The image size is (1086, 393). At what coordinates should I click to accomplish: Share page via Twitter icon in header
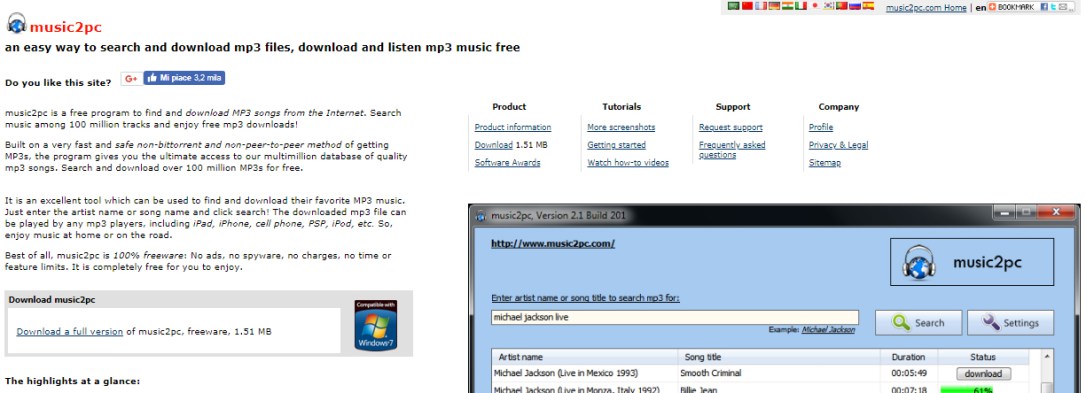(1053, 7)
